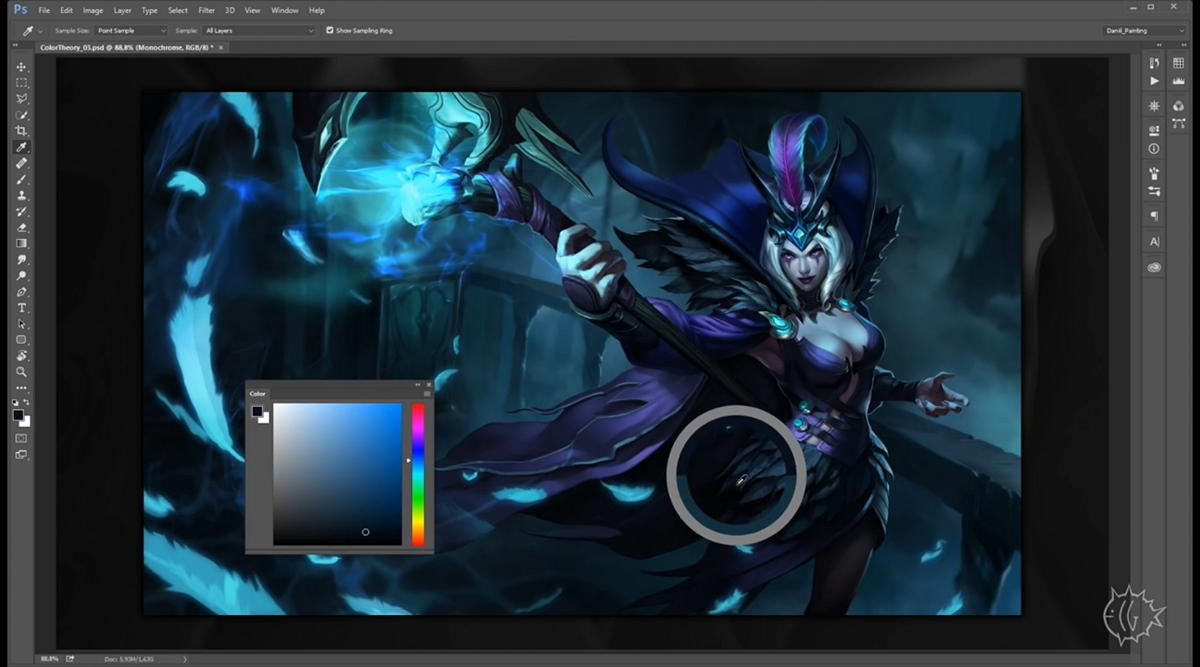The image size is (1200, 667).
Task: Reset default foreground and background colors
Action: pos(14,402)
